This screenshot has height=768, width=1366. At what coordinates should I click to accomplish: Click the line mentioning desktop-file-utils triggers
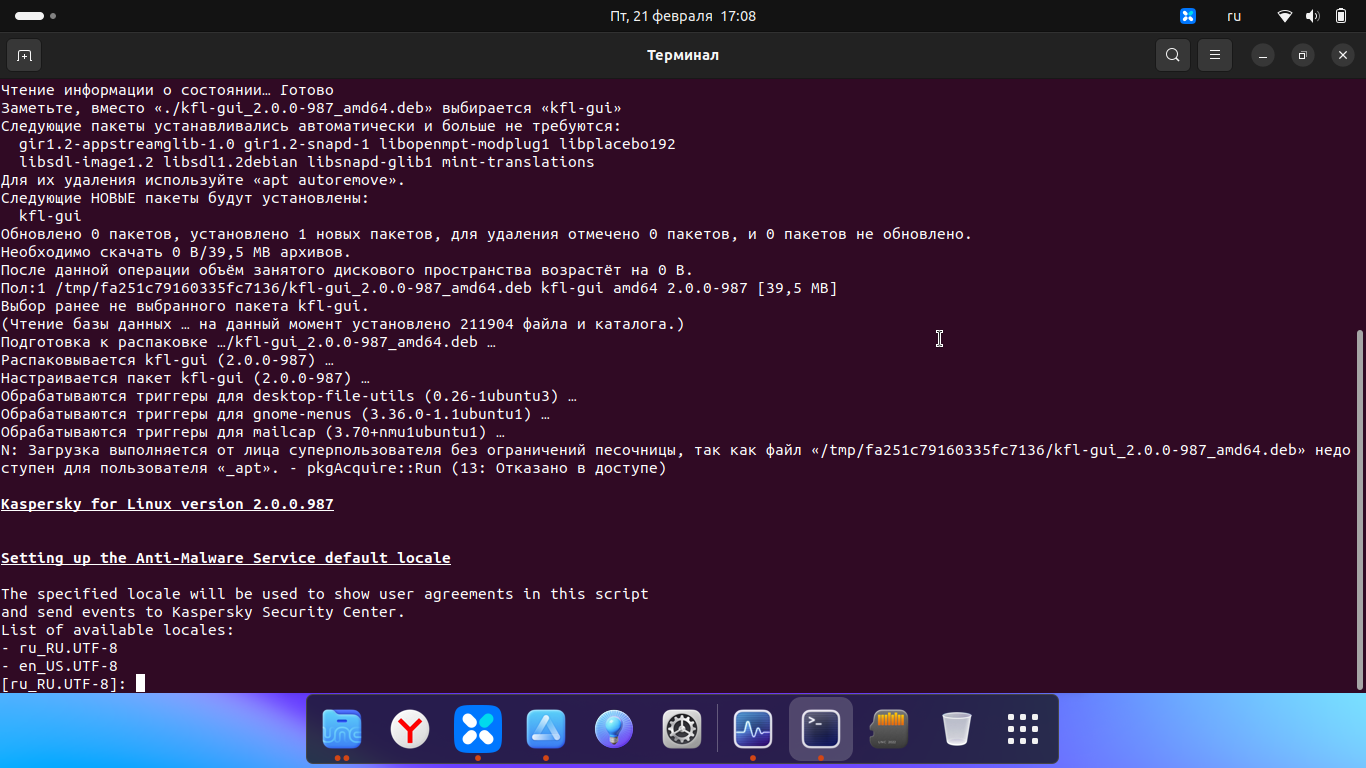(x=289, y=396)
